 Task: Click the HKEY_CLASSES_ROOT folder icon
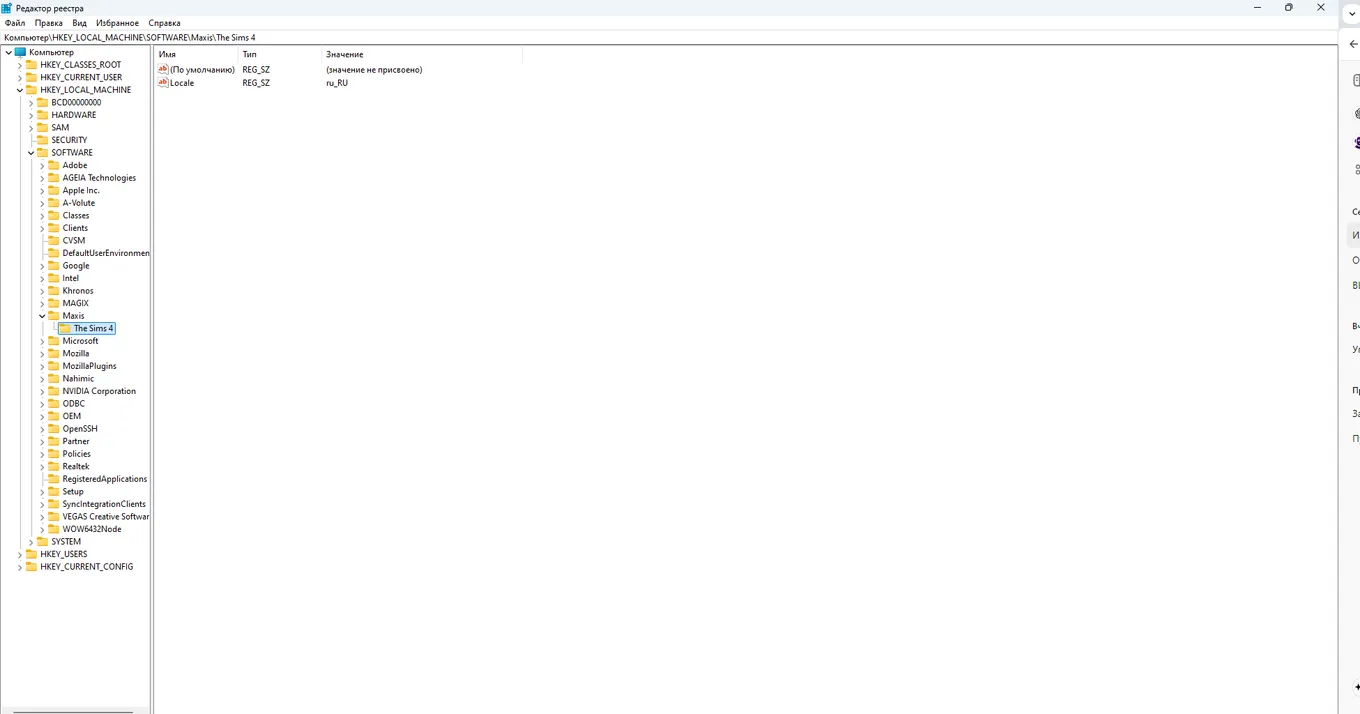[x=31, y=65]
